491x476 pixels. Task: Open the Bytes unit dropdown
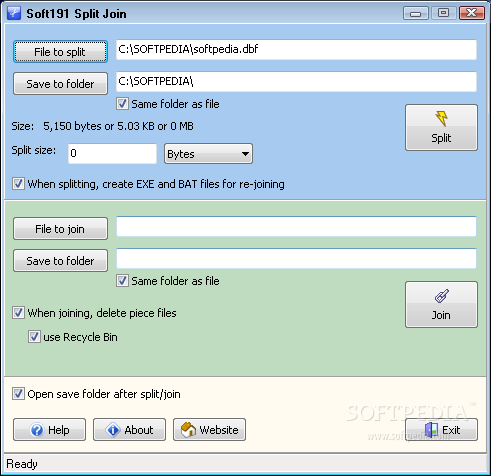pyautogui.click(x=208, y=154)
